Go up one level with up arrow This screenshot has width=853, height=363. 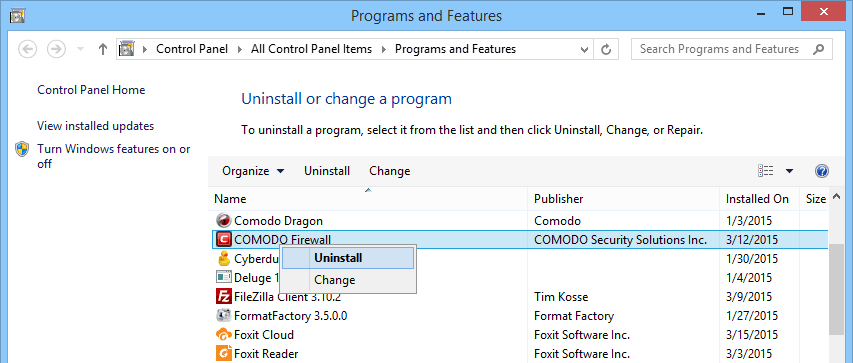[103, 50]
